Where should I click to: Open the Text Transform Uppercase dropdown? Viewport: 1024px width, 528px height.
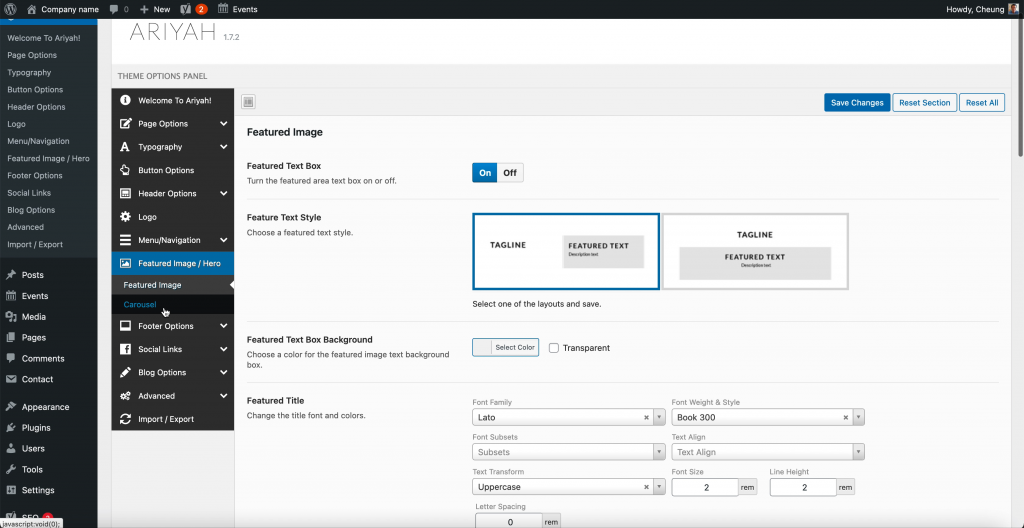click(568, 487)
